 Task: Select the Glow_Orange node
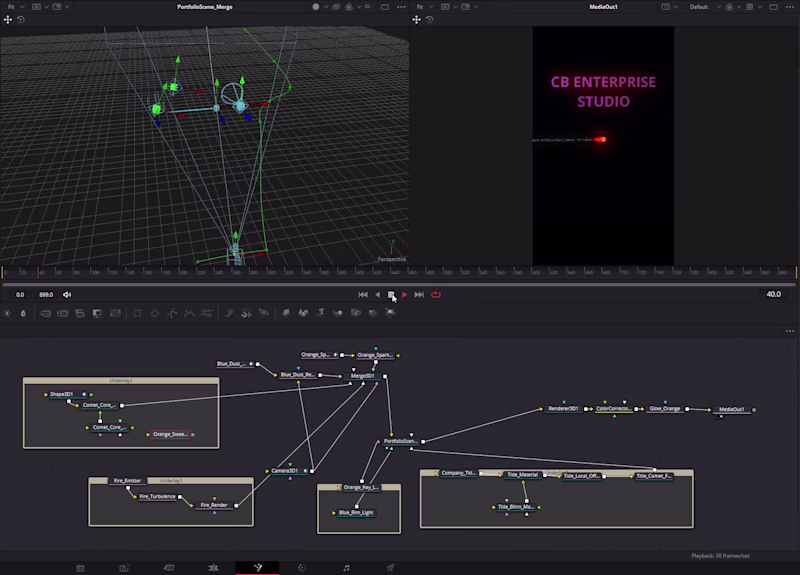(664, 409)
